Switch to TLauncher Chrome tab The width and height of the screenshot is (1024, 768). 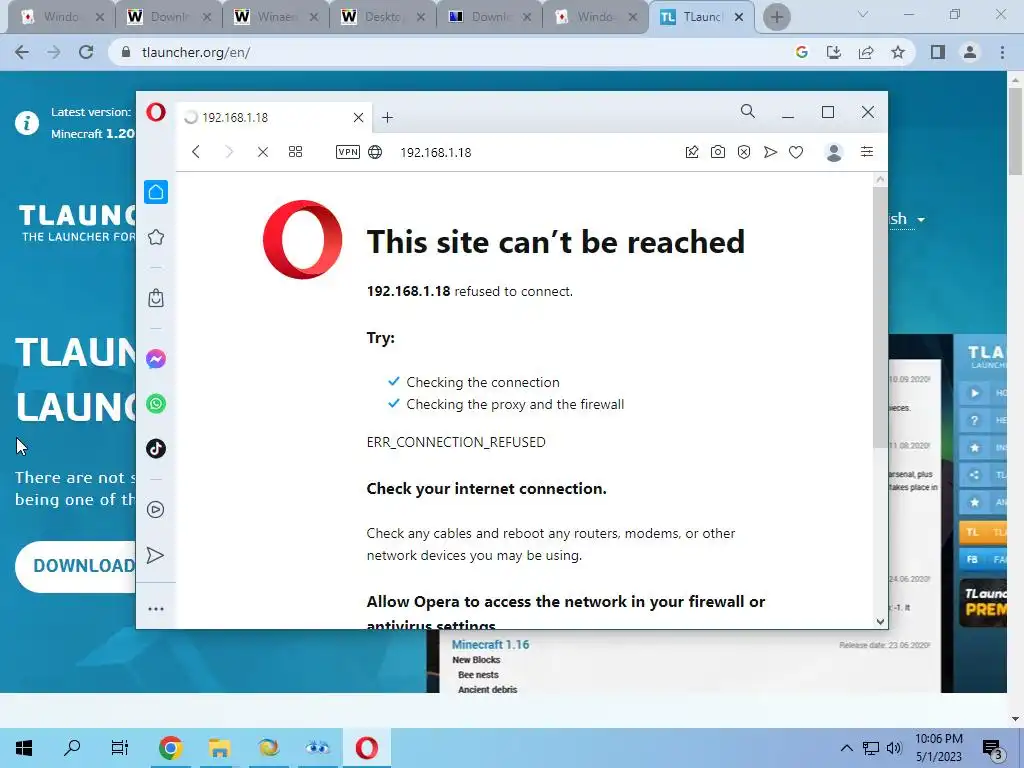pyautogui.click(x=701, y=17)
